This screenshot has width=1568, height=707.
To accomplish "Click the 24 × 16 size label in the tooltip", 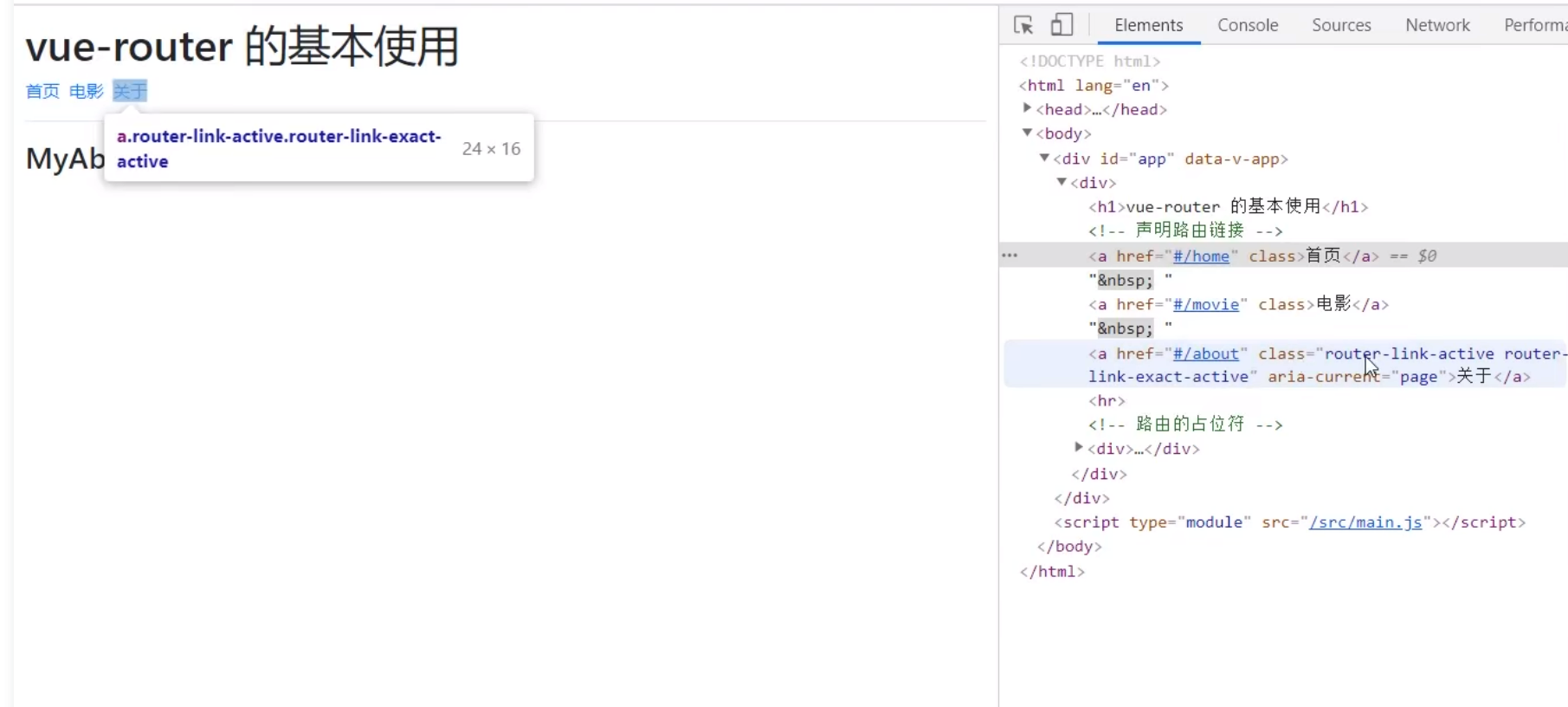I will point(491,149).
